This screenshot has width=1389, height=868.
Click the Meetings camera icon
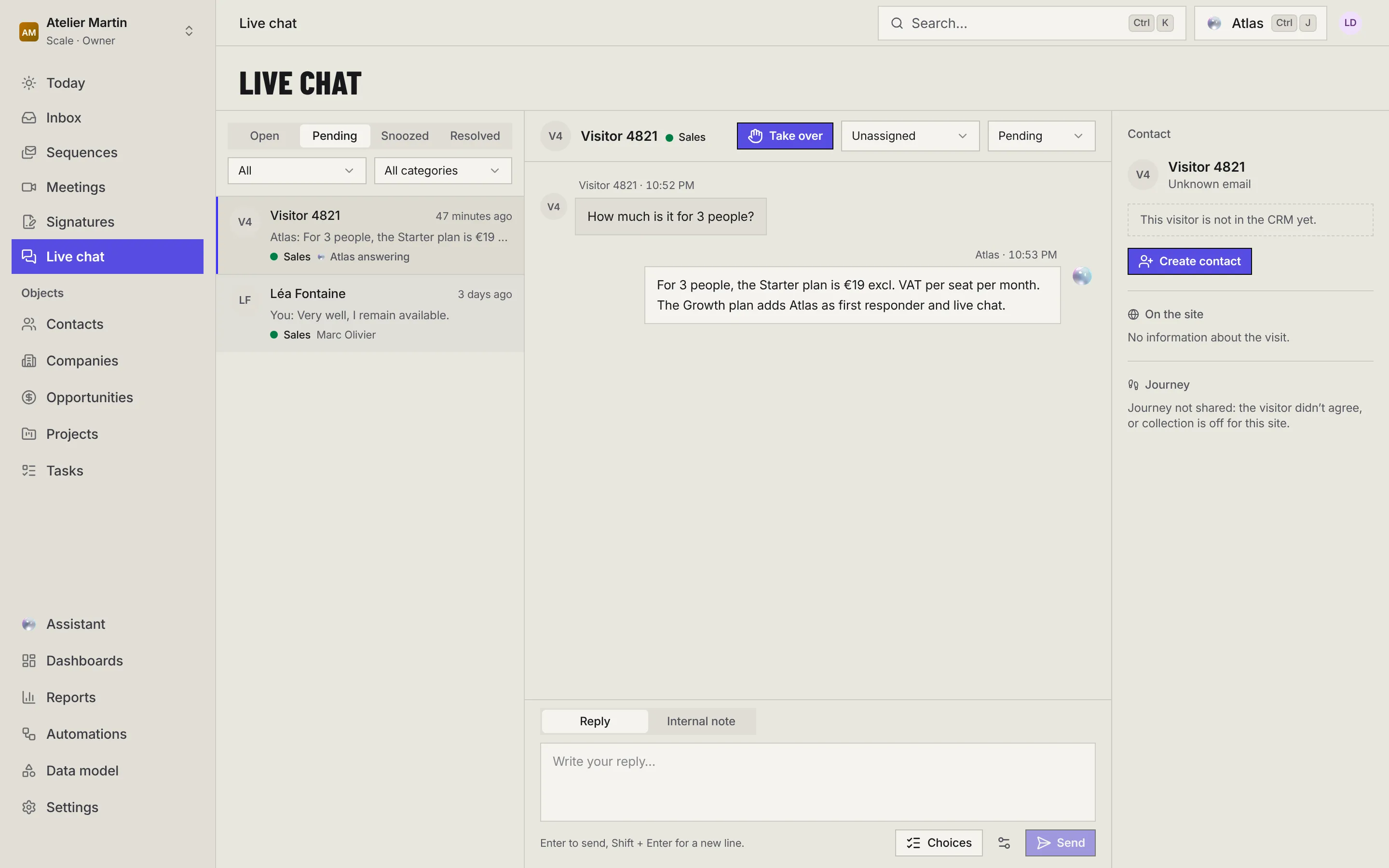click(x=29, y=187)
